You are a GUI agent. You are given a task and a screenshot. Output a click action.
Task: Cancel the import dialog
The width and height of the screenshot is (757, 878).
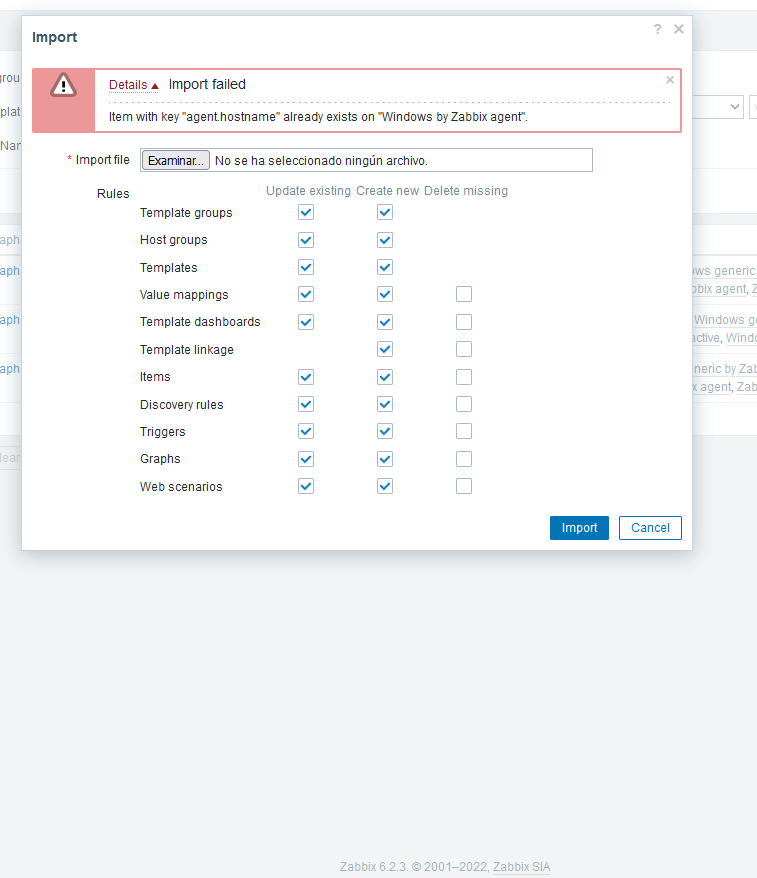click(x=650, y=528)
